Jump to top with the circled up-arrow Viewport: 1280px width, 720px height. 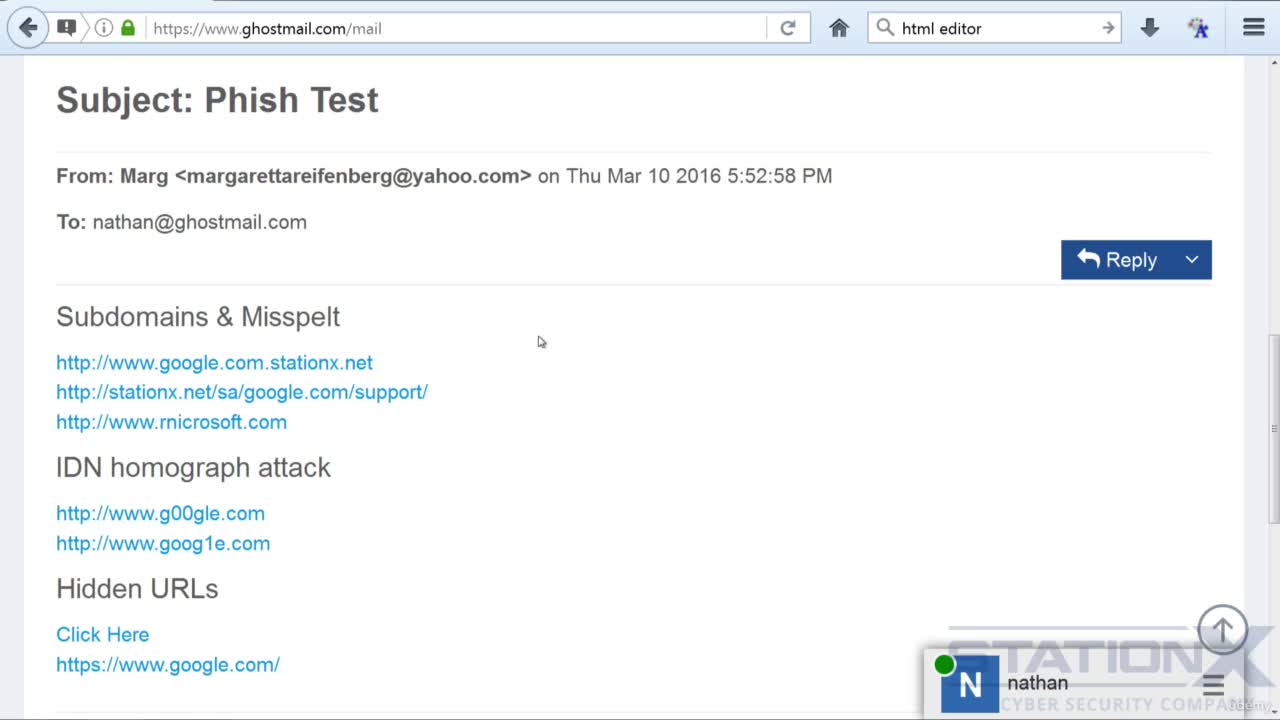pos(1222,630)
